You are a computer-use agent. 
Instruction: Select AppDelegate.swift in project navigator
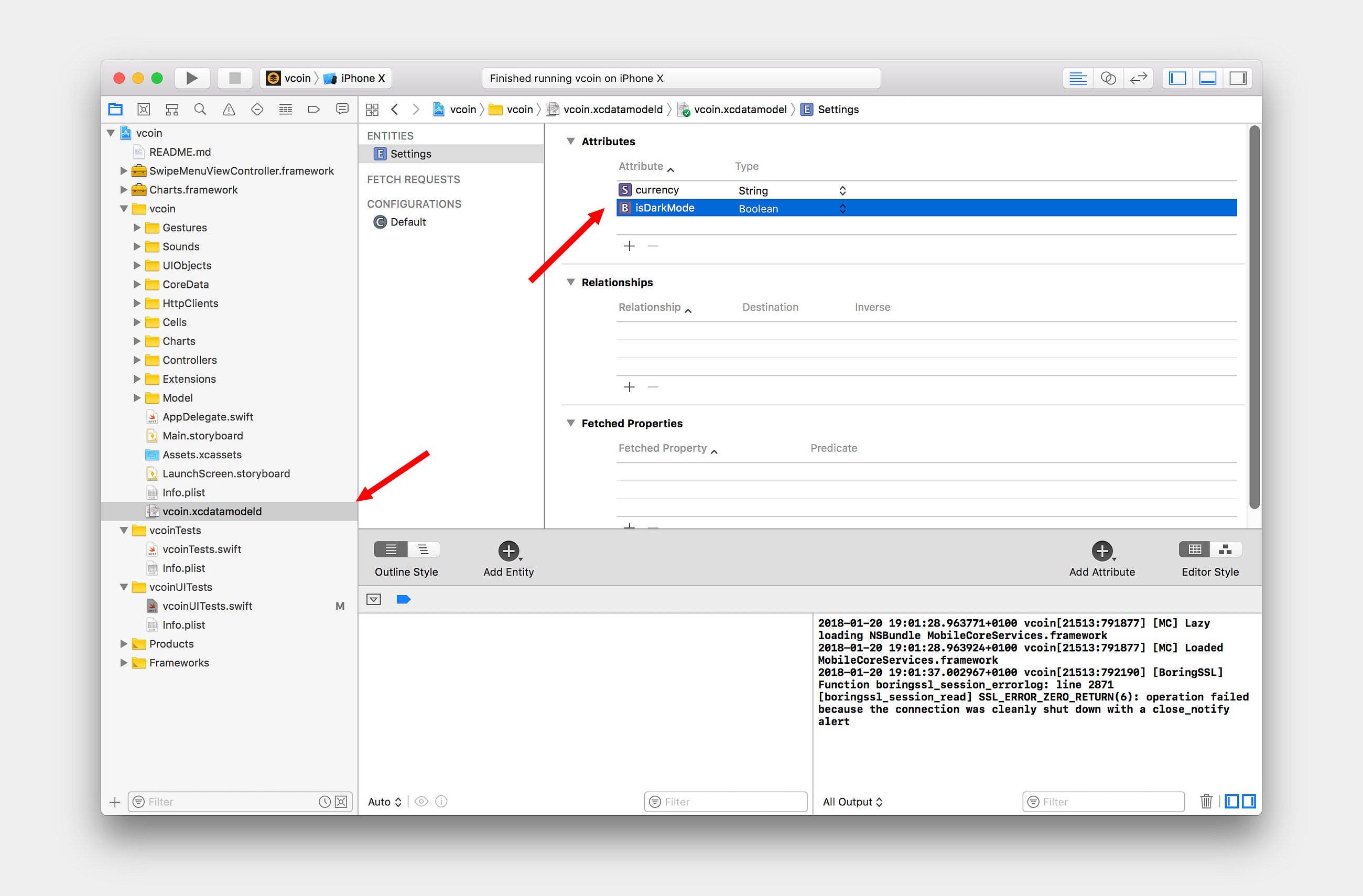click(x=207, y=416)
